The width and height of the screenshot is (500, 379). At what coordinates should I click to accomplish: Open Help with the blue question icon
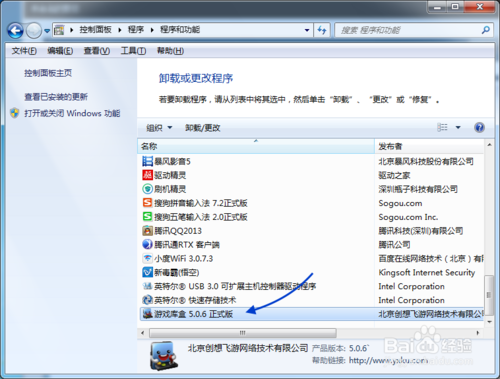click(x=479, y=127)
